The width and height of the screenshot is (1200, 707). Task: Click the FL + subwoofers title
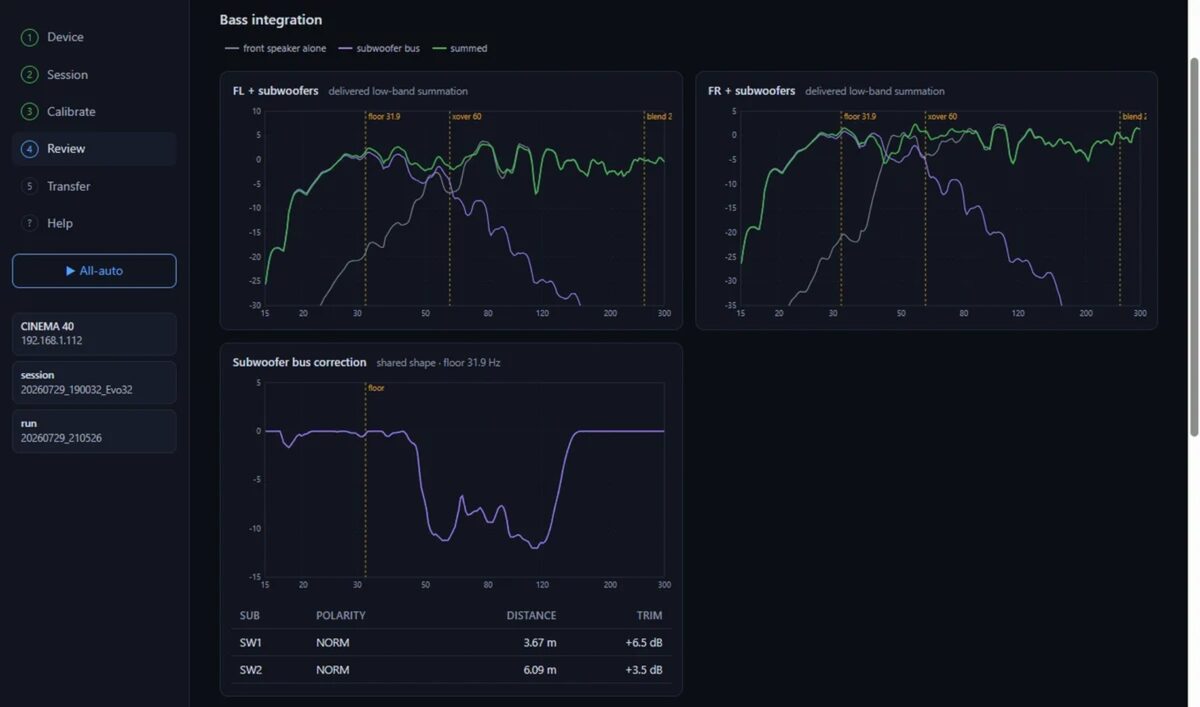(x=276, y=91)
